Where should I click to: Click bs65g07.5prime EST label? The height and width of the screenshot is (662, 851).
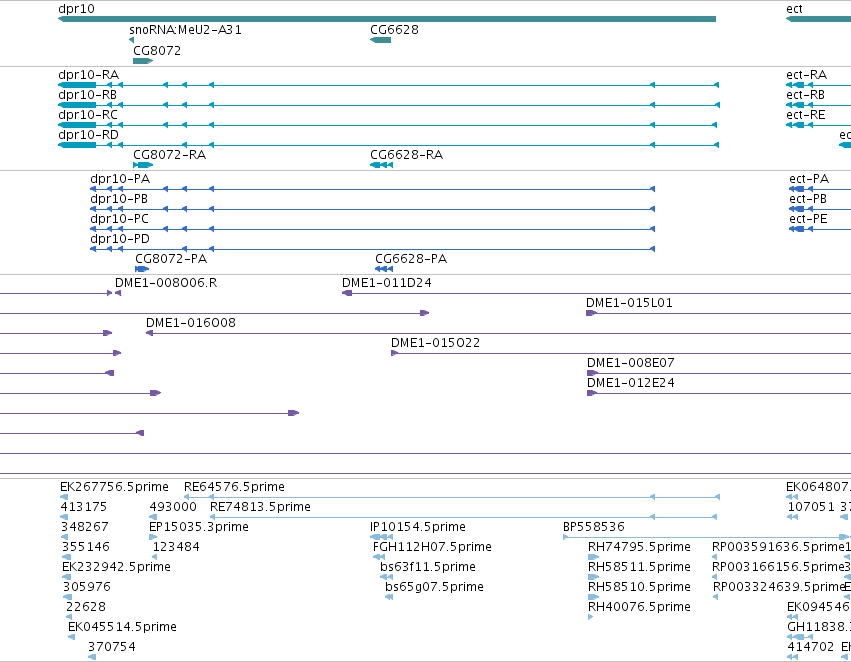(434, 588)
